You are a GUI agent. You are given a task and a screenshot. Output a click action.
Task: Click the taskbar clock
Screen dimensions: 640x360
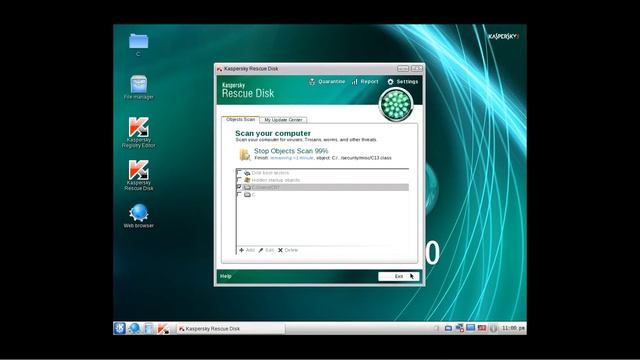click(513, 328)
